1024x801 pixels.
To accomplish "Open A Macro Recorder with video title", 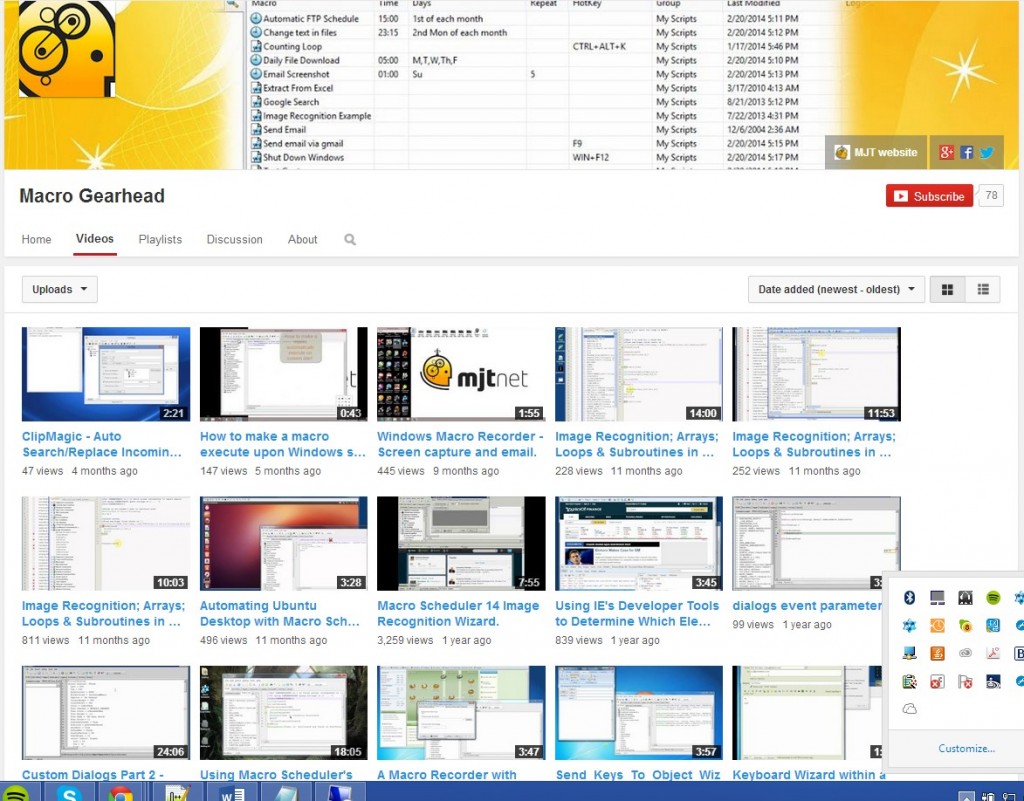I will pos(447,775).
